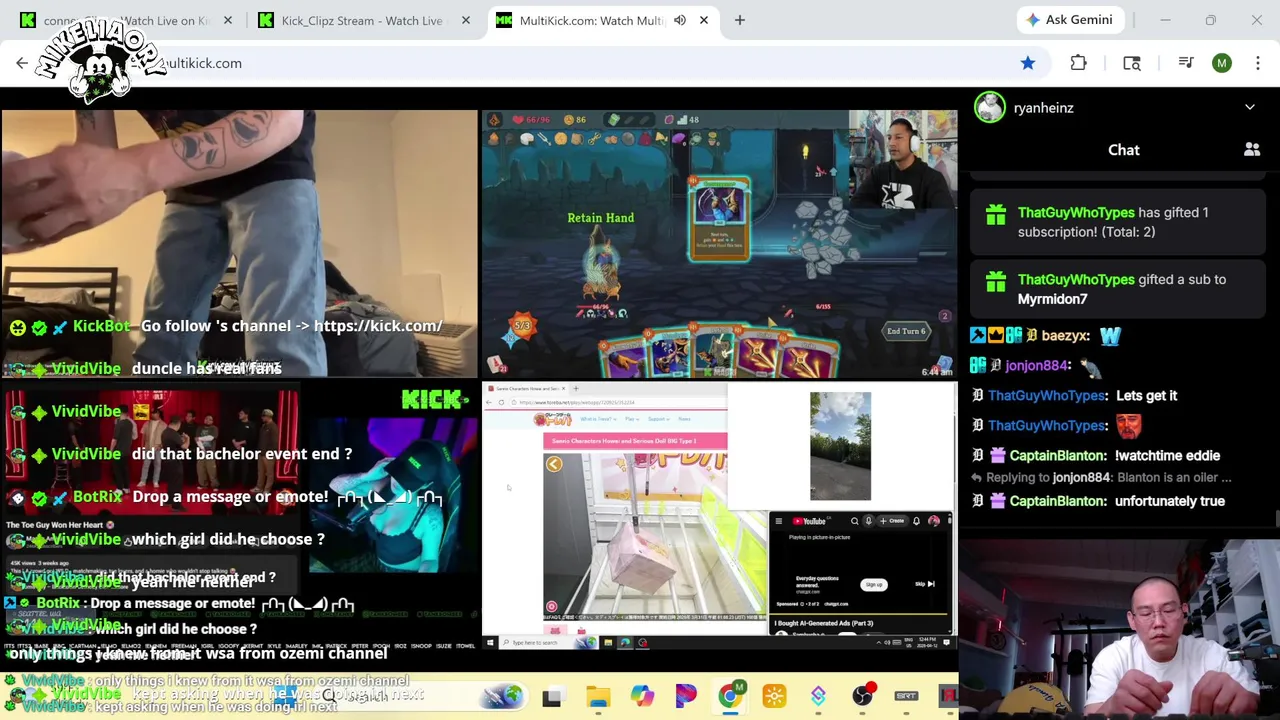1280x720 pixels.
Task: Switch to the Kick_Clipz Stream tab
Action: pos(362,20)
